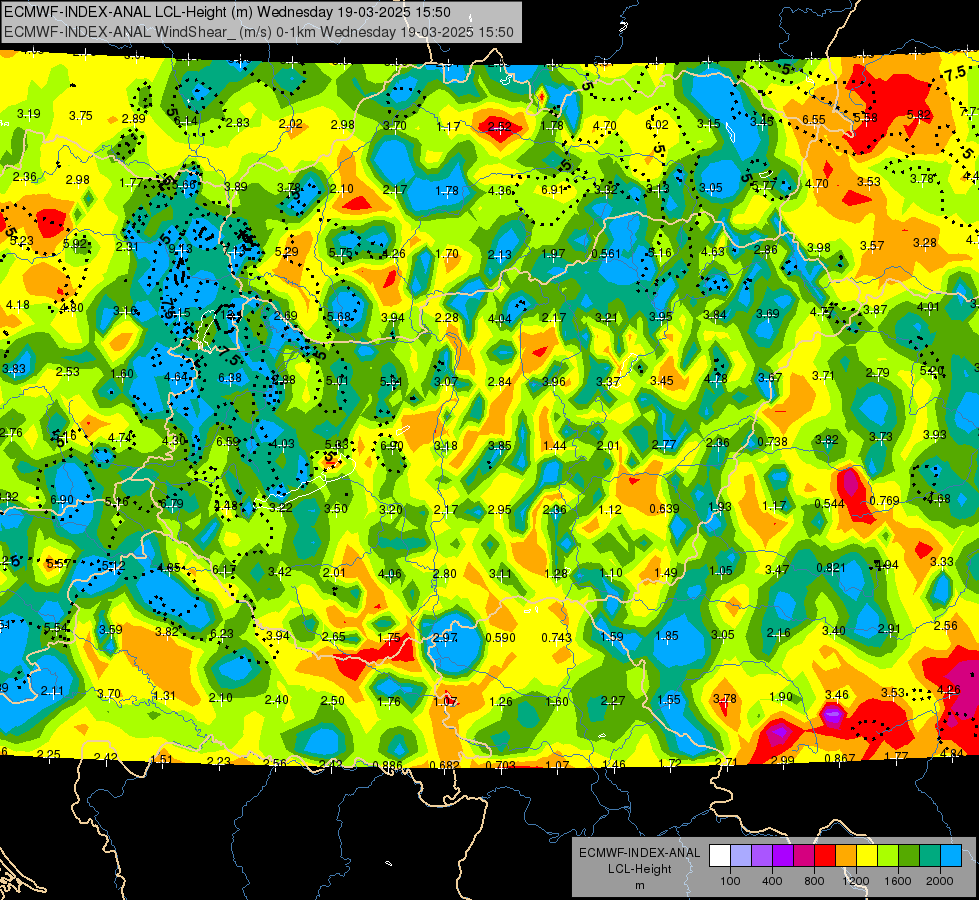Click the '2000' legend scale label

(x=940, y=881)
